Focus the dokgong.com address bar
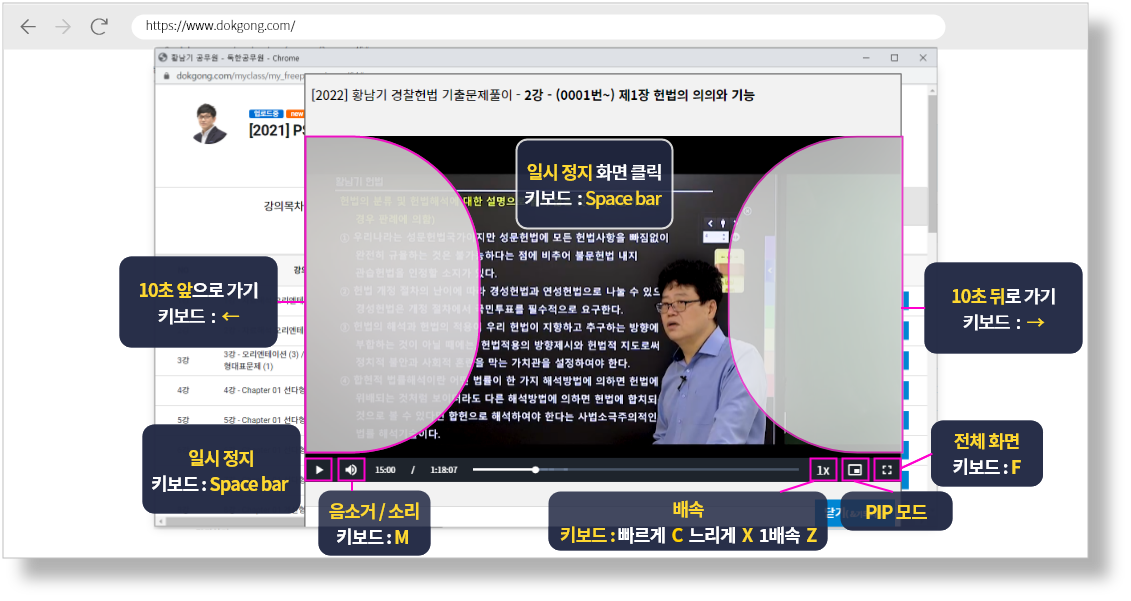Viewport: 1131px width, 601px height. [537, 26]
